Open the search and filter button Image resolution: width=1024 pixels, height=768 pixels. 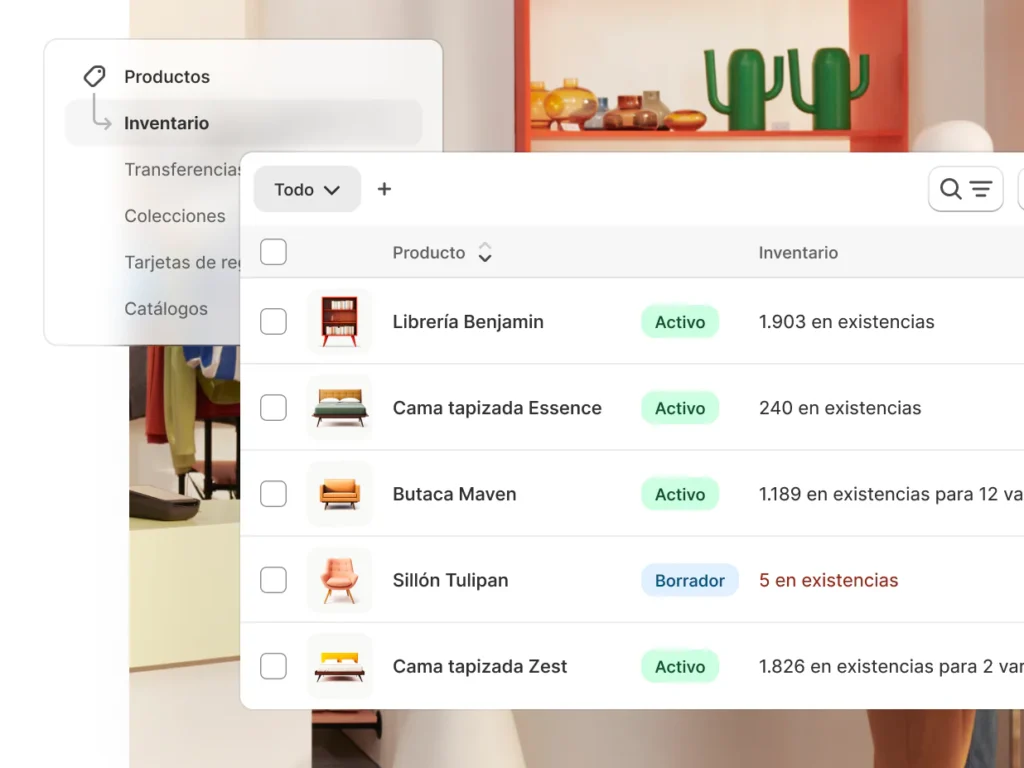[x=965, y=189]
